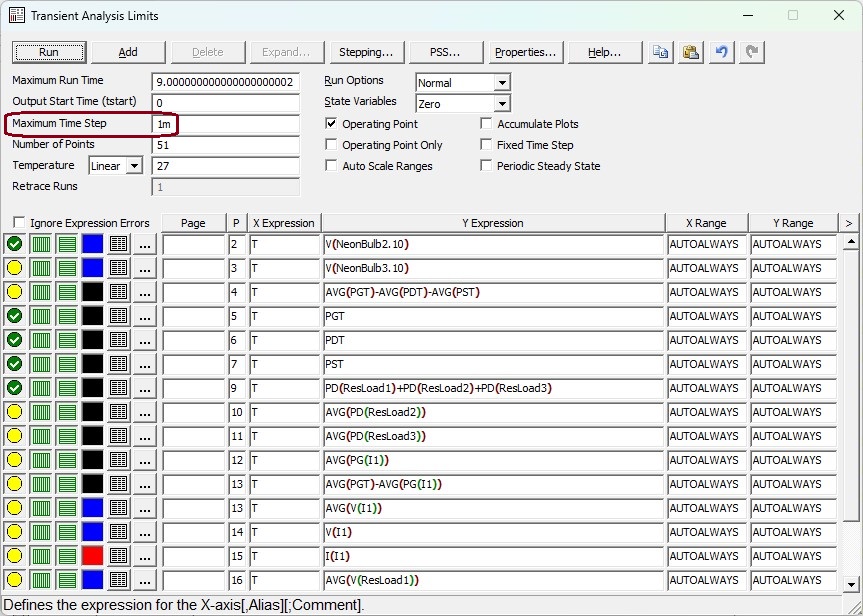863x616 pixels.
Task: Open the Temperature Linear dropdown
Action: [134, 166]
